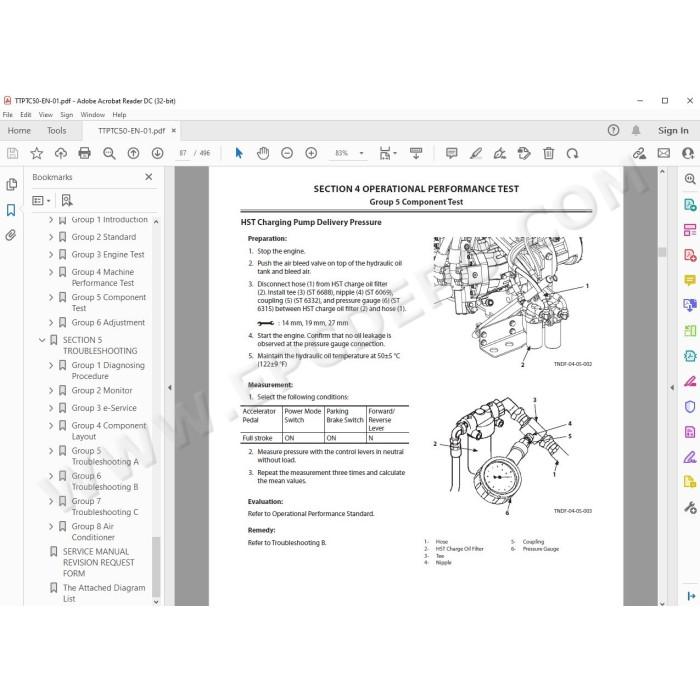Switch to the Tools tab
Screen dimensions: 700x700
(57, 130)
